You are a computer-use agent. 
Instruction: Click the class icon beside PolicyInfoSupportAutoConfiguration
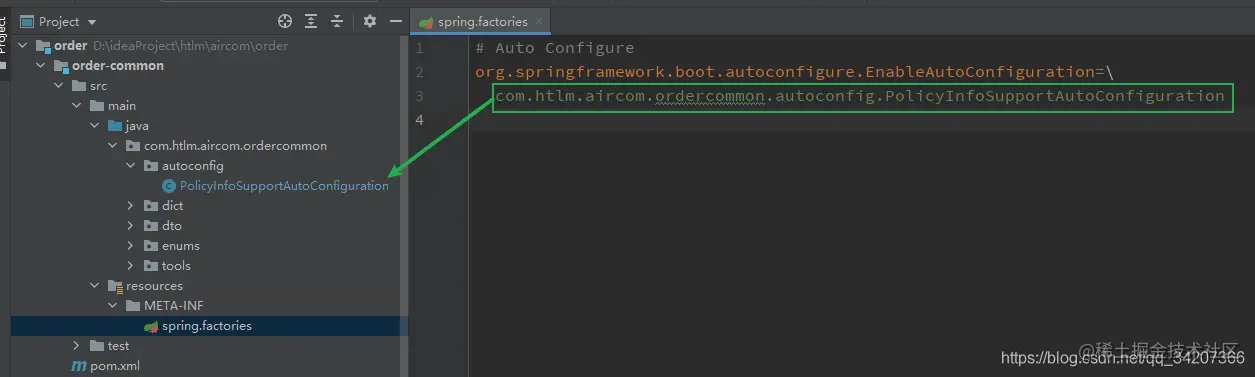pyautogui.click(x=169, y=186)
